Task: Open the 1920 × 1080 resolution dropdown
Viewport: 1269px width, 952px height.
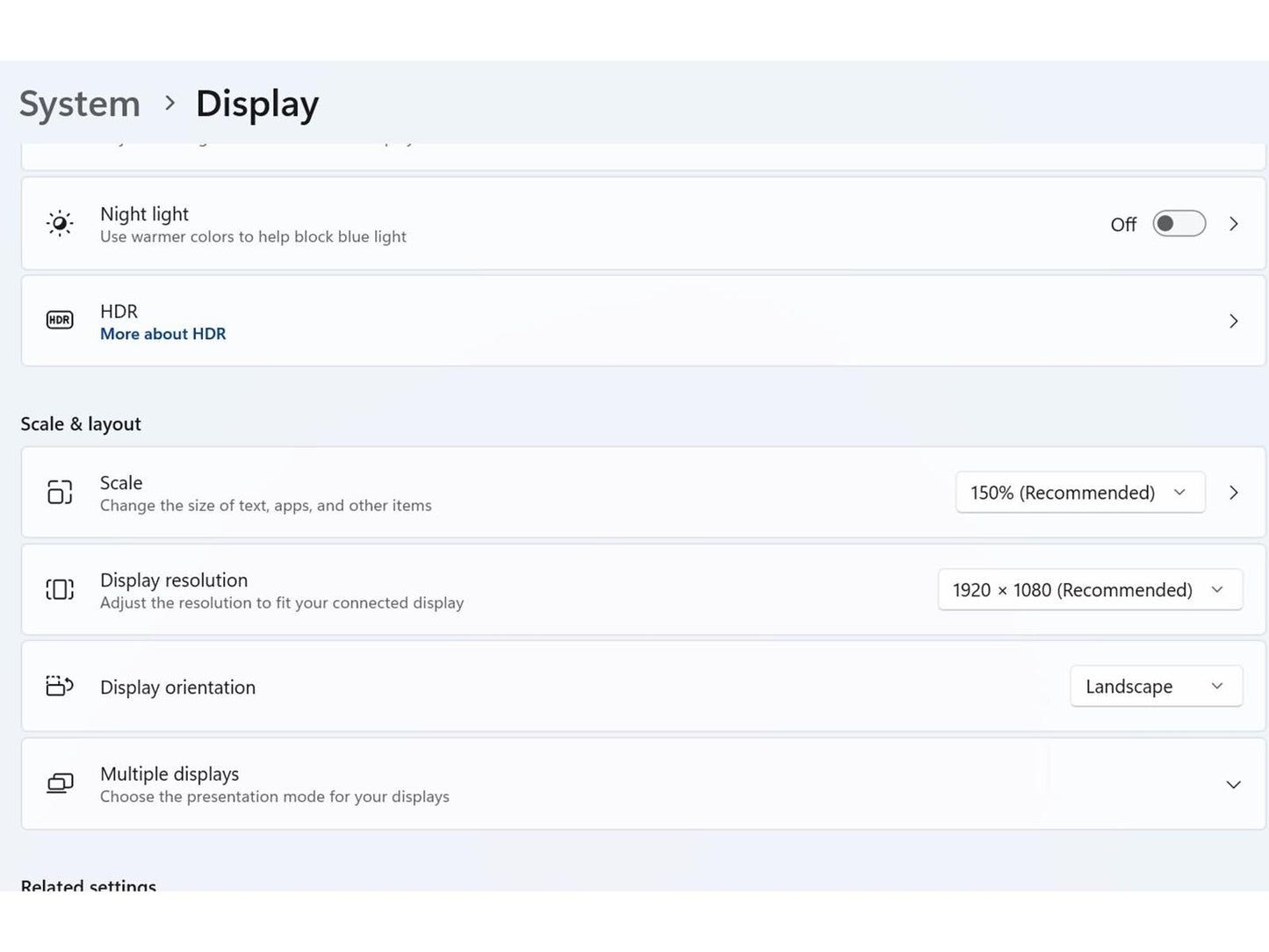Action: tap(1089, 590)
